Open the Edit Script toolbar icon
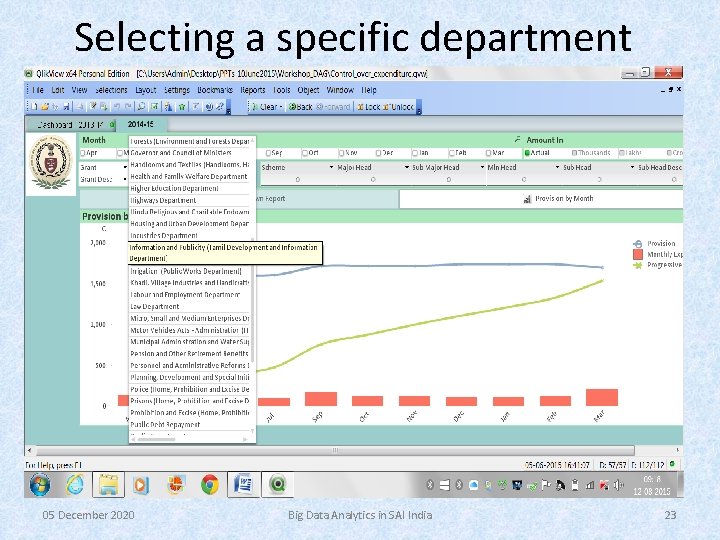The width and height of the screenshot is (720, 540). (x=93, y=107)
